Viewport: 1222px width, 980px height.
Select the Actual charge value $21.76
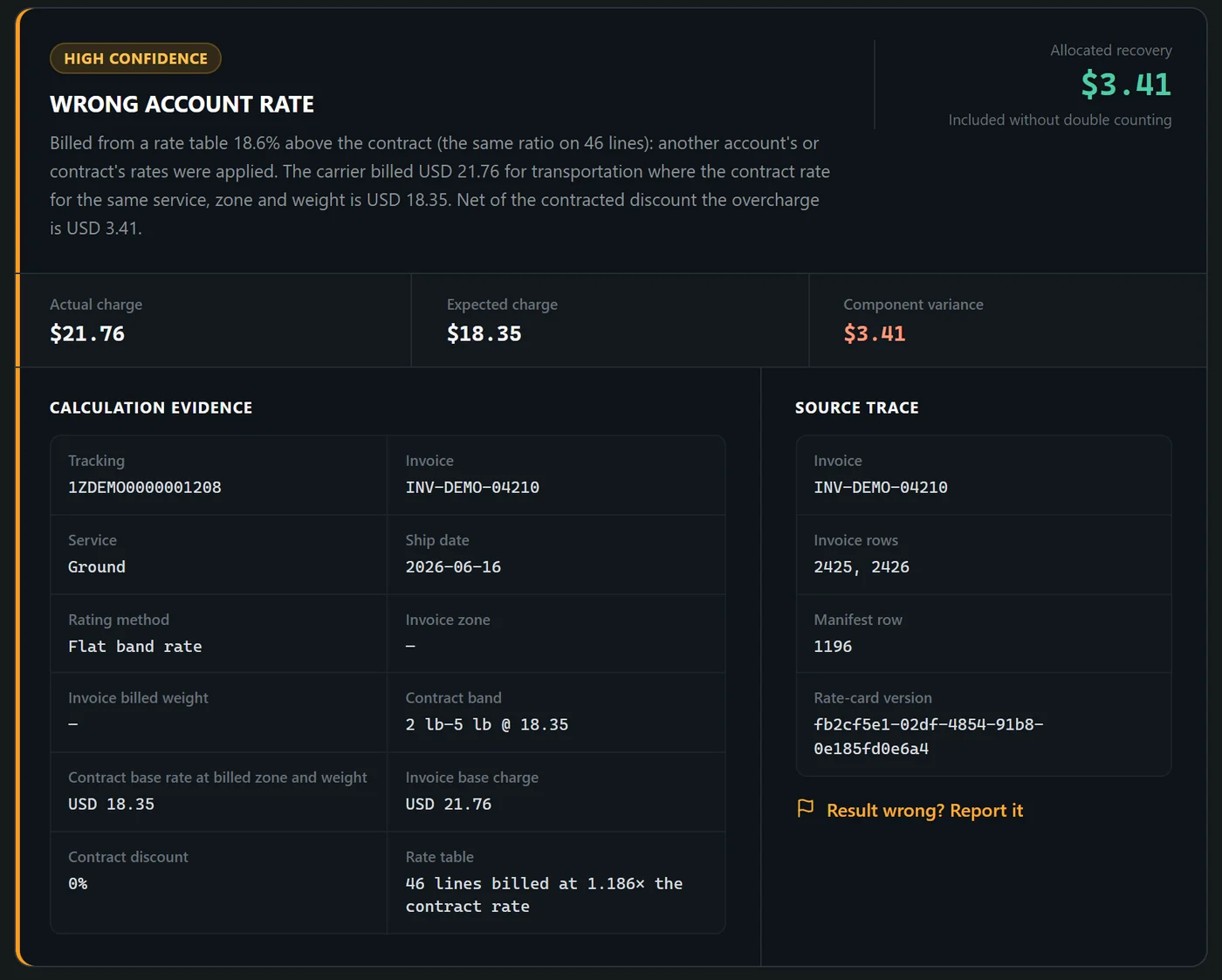tap(87, 333)
